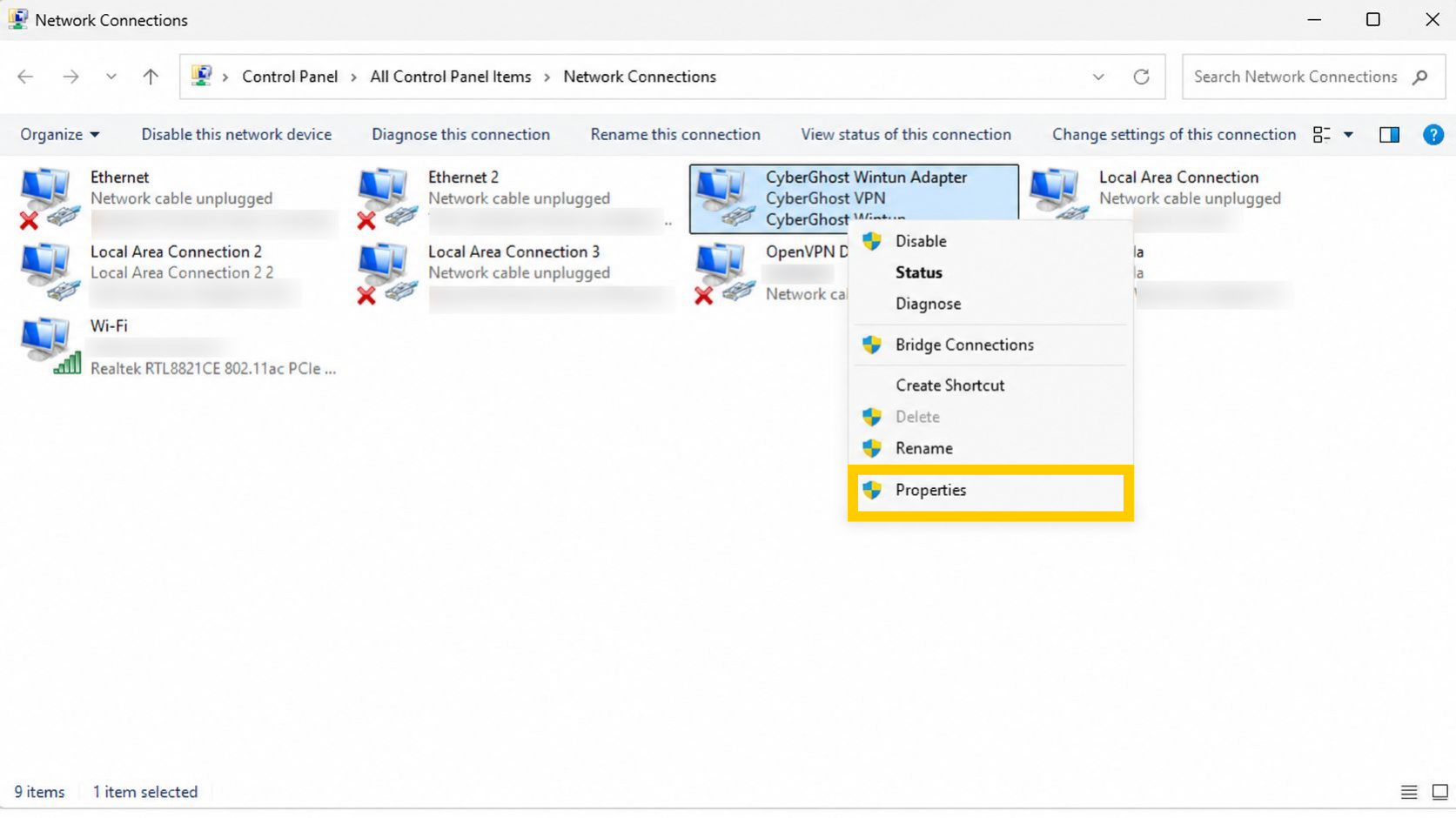1456x818 pixels.
Task: Select the OpenVPN adapter icon
Action: tap(724, 273)
